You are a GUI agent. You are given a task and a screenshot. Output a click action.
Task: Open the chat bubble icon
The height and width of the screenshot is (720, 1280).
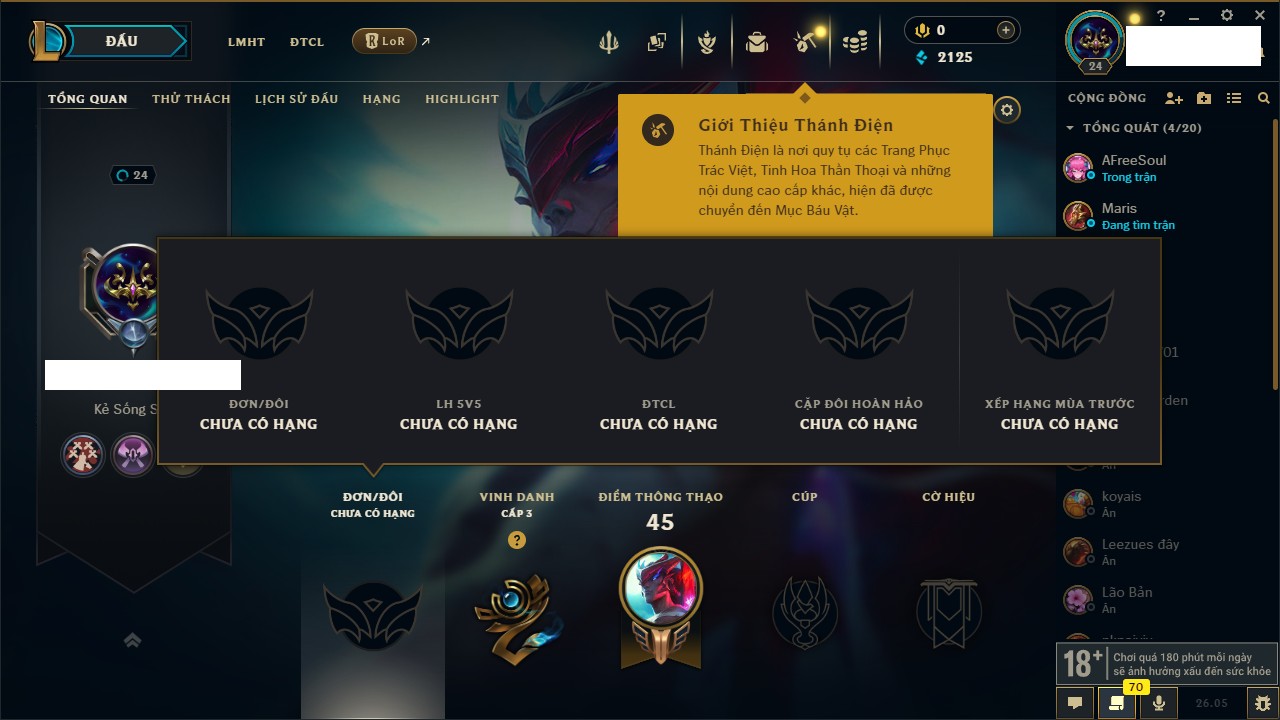click(x=1075, y=703)
